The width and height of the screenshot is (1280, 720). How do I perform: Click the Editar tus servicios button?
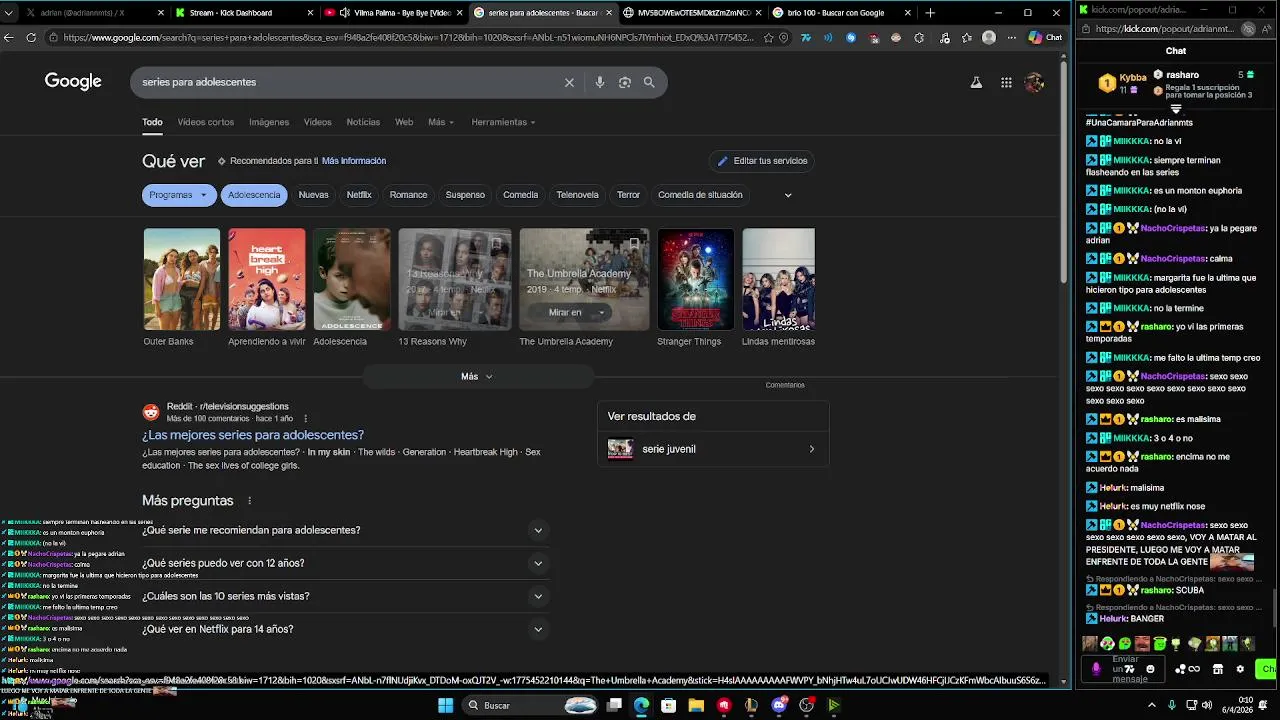(x=761, y=161)
